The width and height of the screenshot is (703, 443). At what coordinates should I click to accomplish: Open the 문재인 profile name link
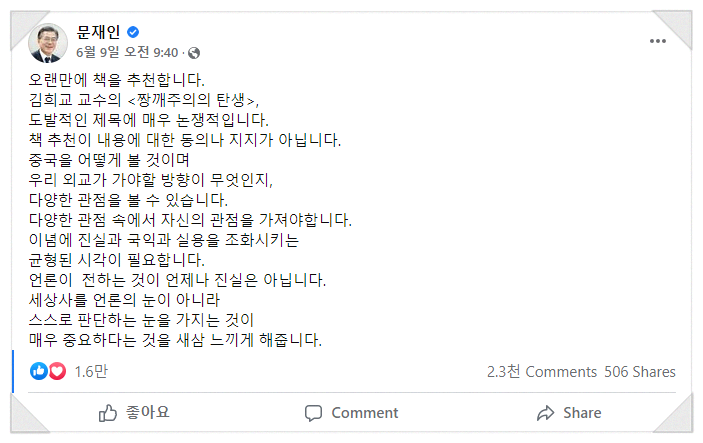coord(97,32)
